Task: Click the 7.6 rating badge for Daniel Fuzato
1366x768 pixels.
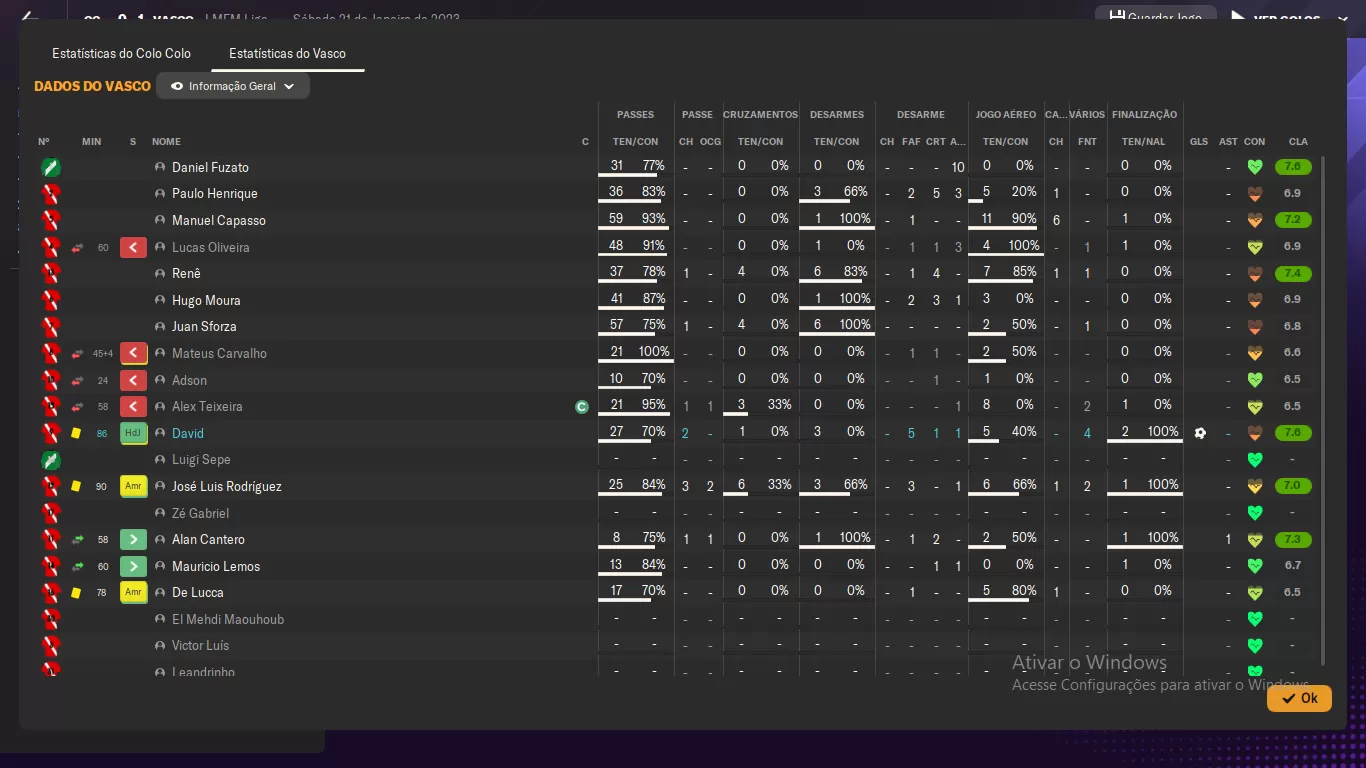Action: click(1293, 167)
